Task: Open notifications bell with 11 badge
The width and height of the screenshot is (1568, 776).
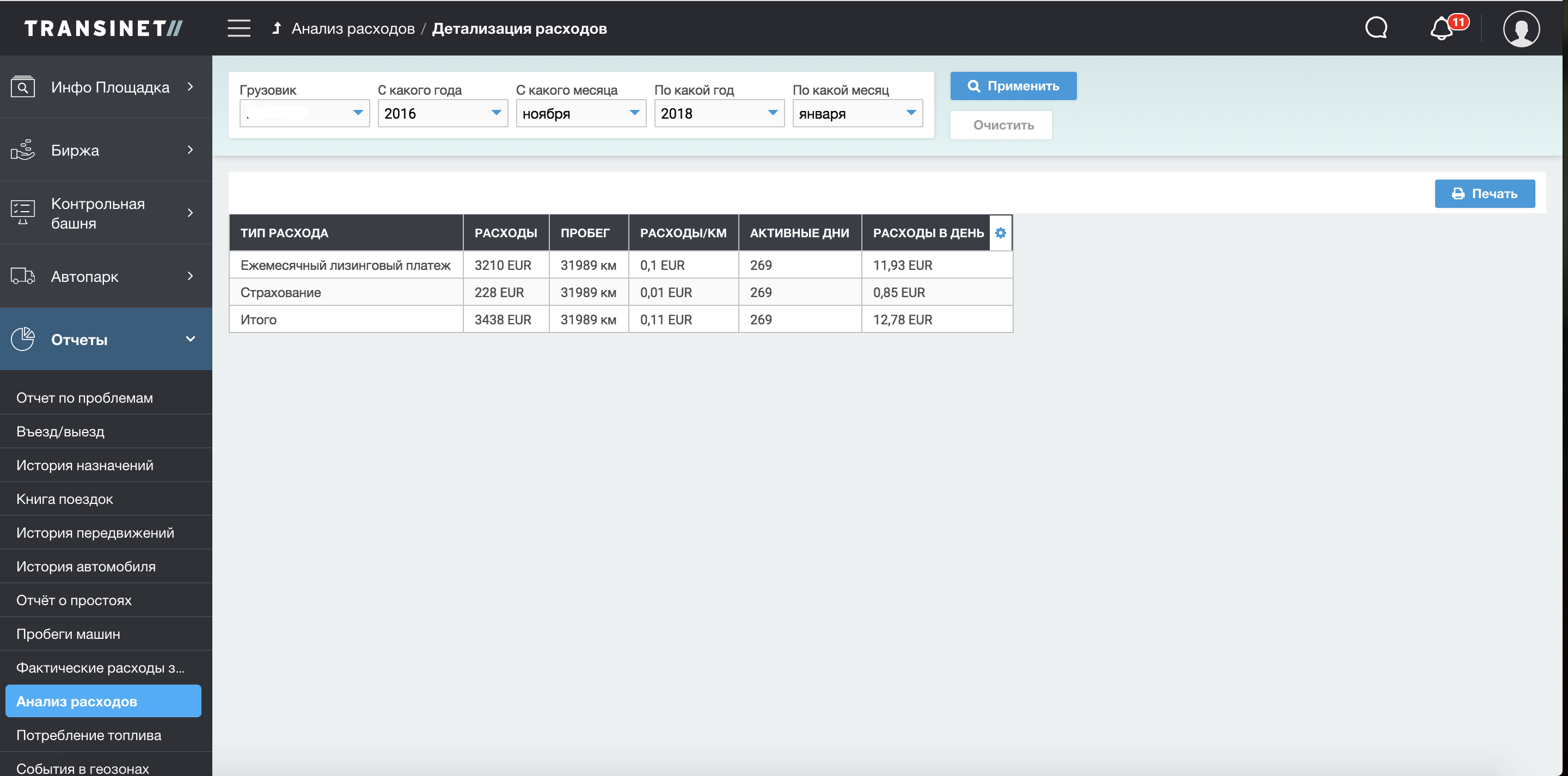Action: point(1442,29)
